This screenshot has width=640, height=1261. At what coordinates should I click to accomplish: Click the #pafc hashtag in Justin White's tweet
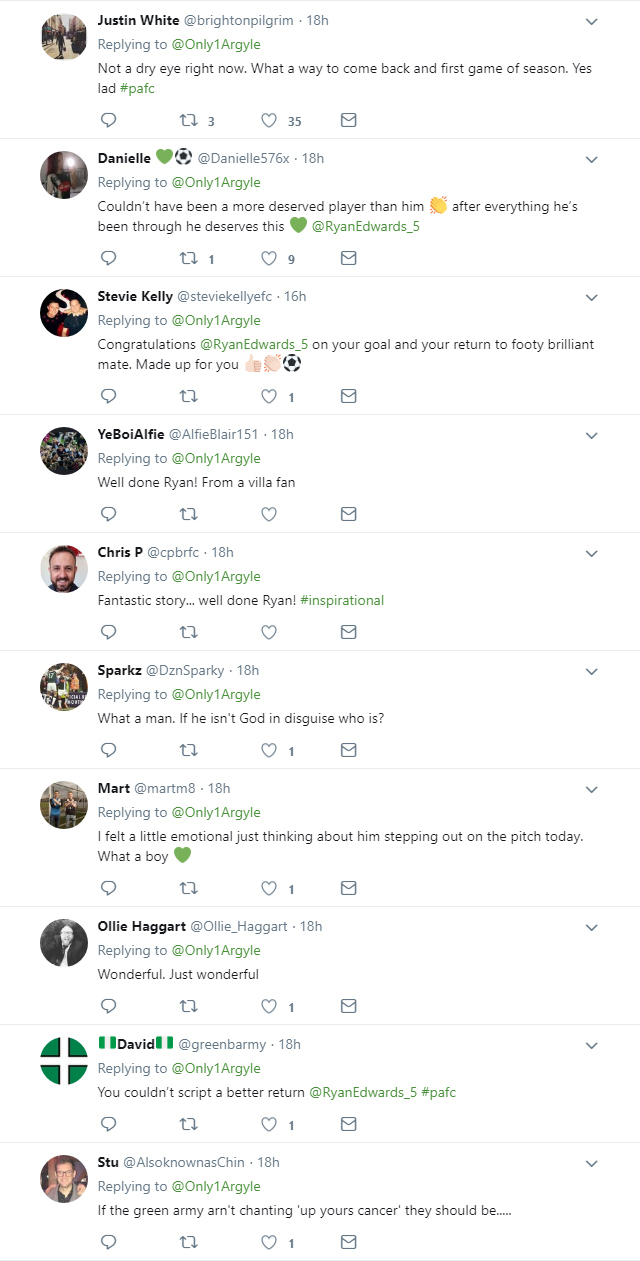pyautogui.click(x=137, y=89)
